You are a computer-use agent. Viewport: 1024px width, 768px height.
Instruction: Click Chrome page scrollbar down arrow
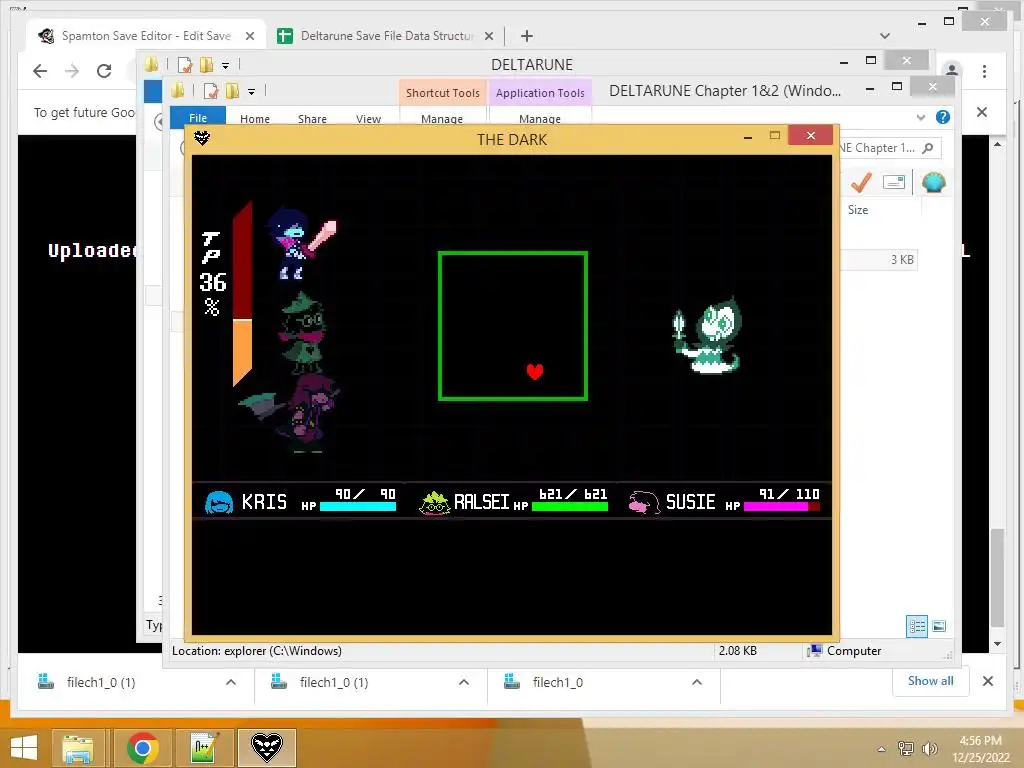pos(997,644)
